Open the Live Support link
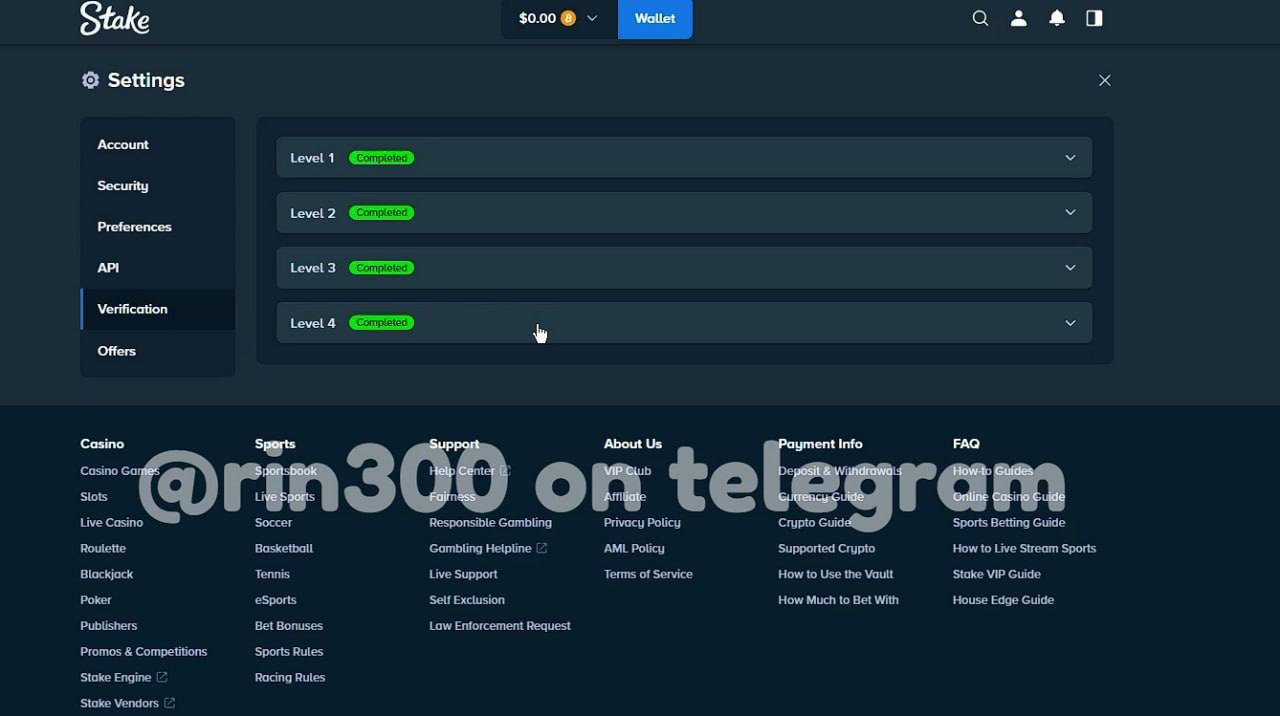 point(463,574)
